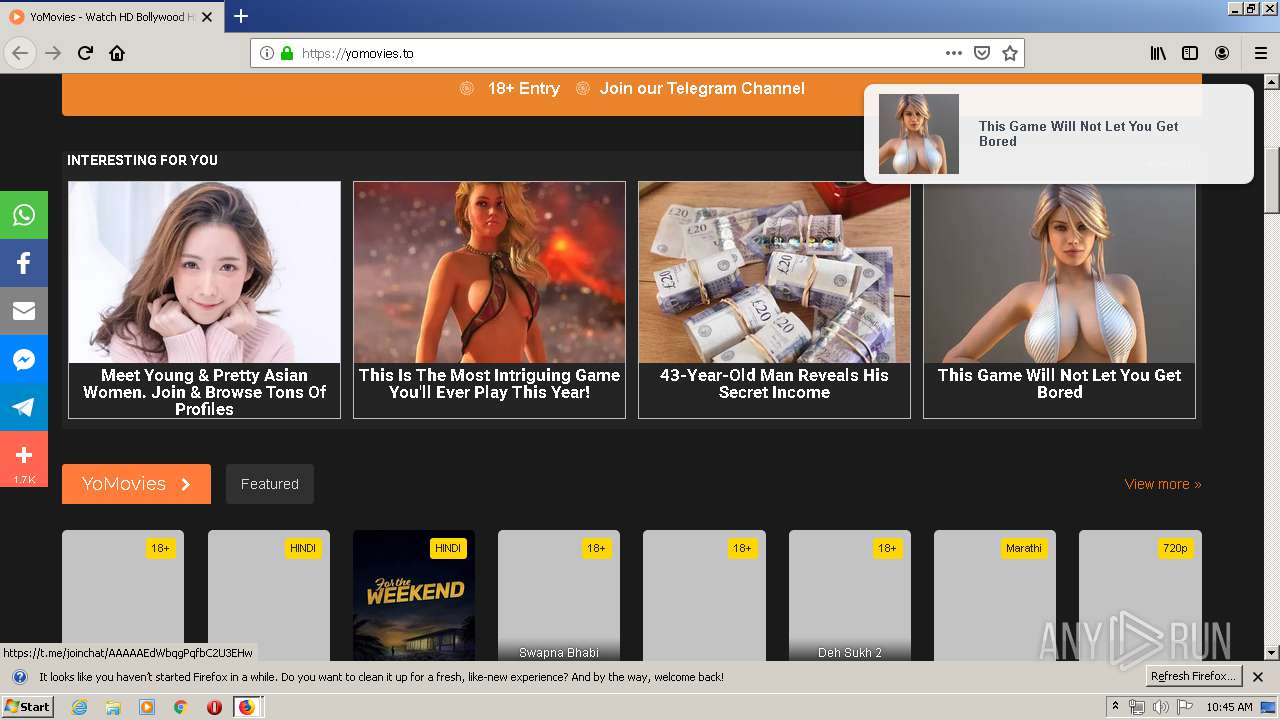Viewport: 1280px width, 720px height.
Task: Open more sharing options plus button
Action: (24, 459)
